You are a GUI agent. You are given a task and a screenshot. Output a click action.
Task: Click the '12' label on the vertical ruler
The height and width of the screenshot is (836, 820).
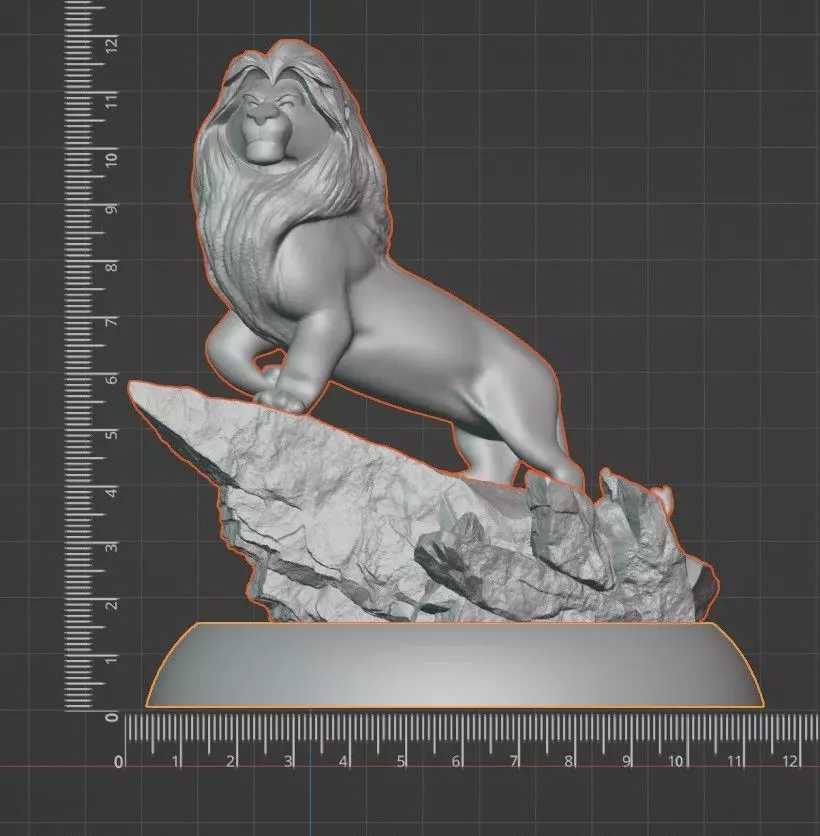[x=111, y=44]
